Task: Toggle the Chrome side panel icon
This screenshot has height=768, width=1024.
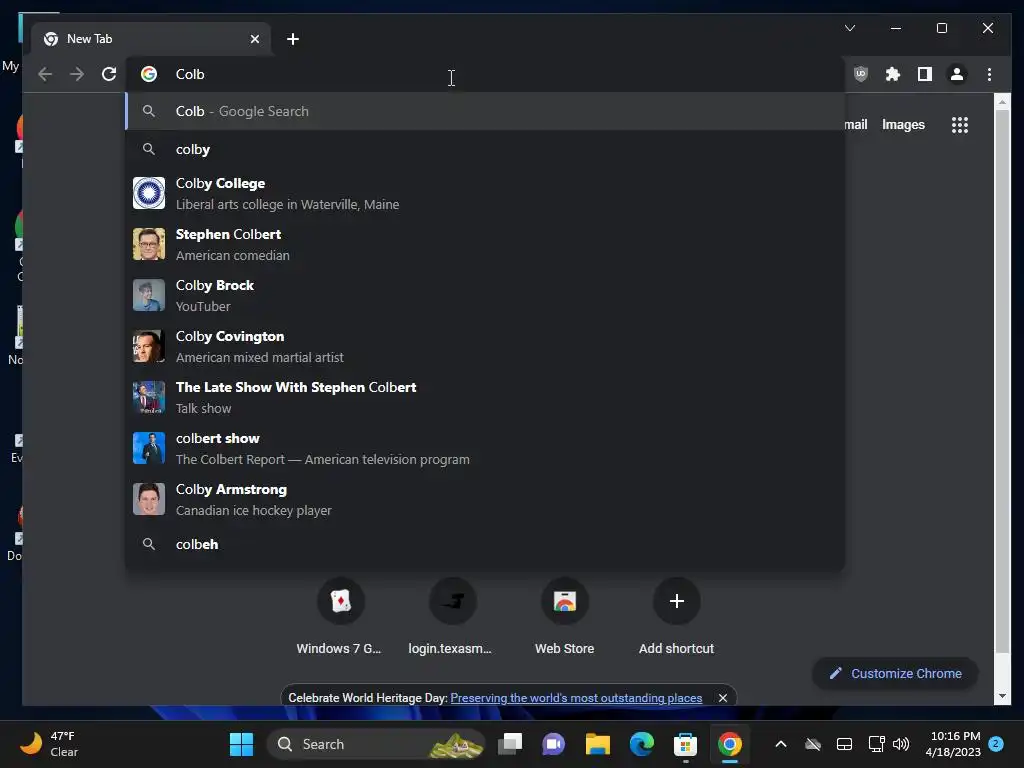Action: [x=925, y=74]
